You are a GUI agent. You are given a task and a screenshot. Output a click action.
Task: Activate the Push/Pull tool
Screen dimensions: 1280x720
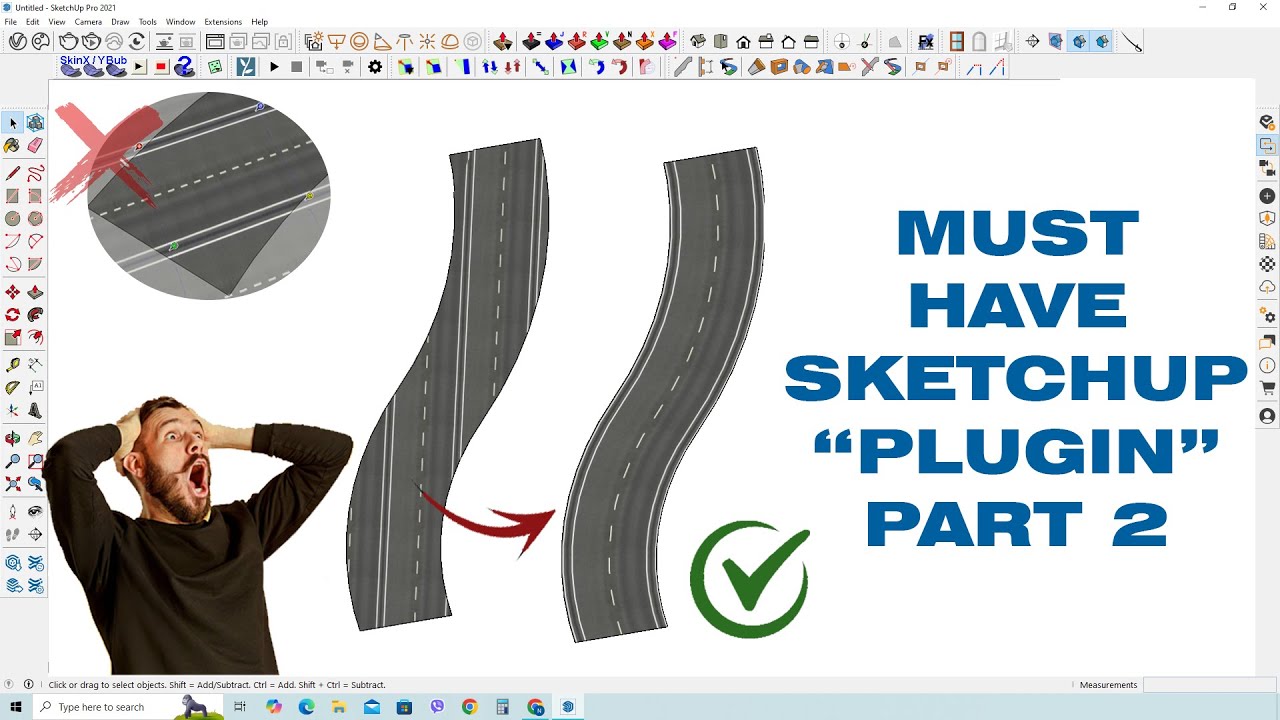click(x=35, y=292)
